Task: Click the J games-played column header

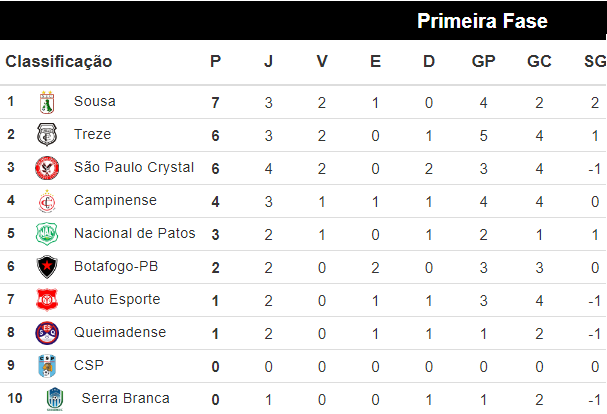Action: tap(268, 62)
